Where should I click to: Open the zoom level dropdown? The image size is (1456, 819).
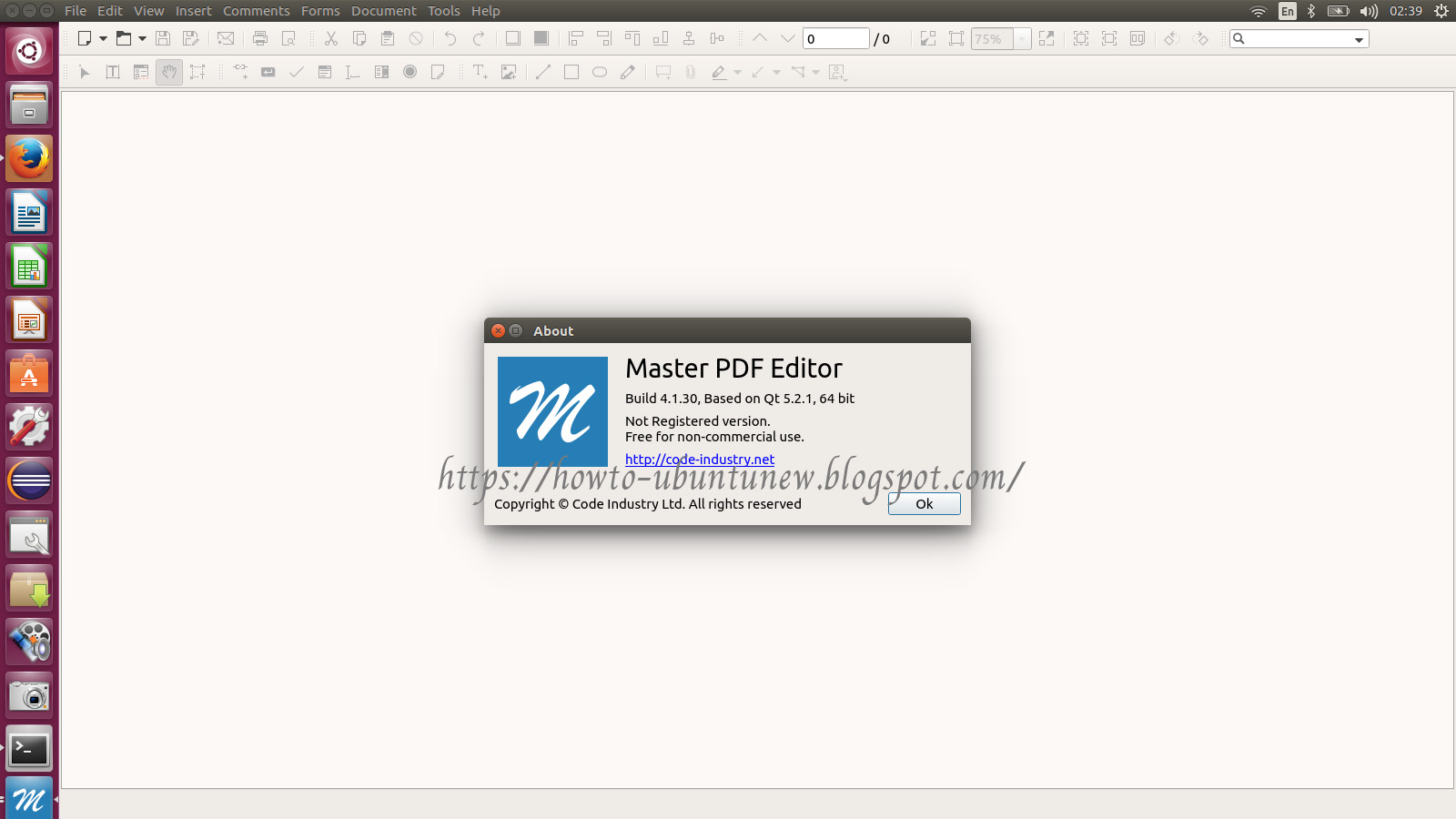tap(1022, 38)
